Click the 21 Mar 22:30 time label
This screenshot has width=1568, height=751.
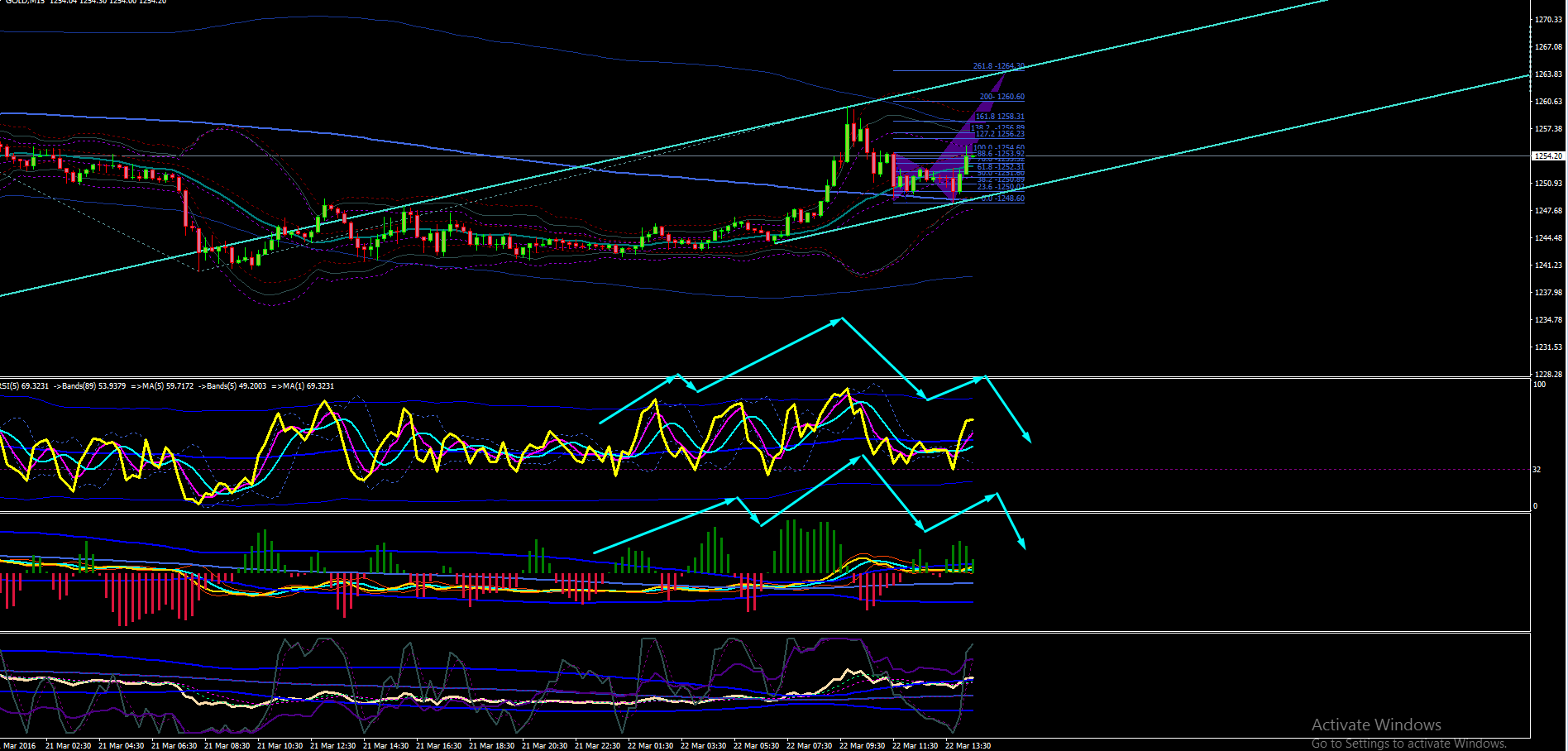click(x=598, y=746)
